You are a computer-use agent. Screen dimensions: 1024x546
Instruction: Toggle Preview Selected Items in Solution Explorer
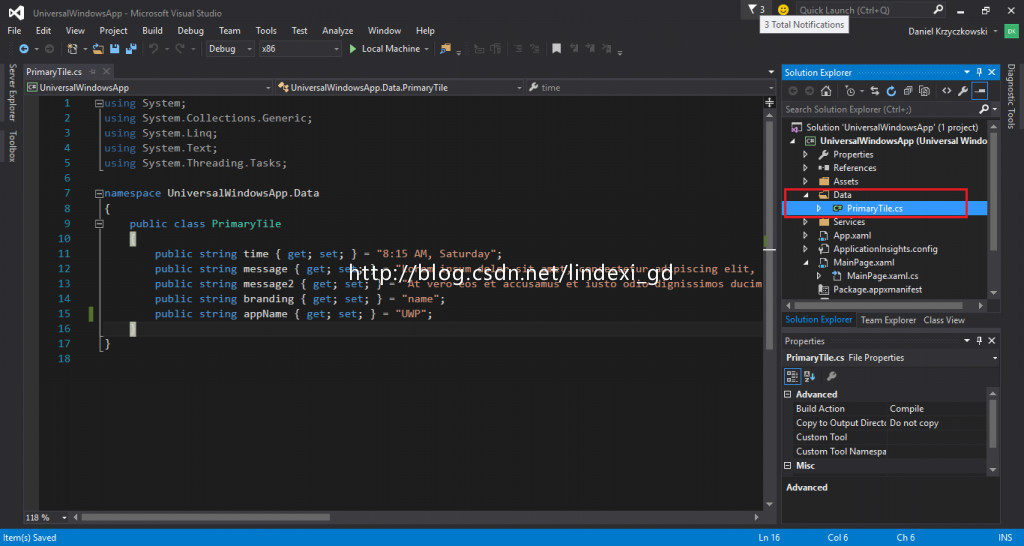980,91
